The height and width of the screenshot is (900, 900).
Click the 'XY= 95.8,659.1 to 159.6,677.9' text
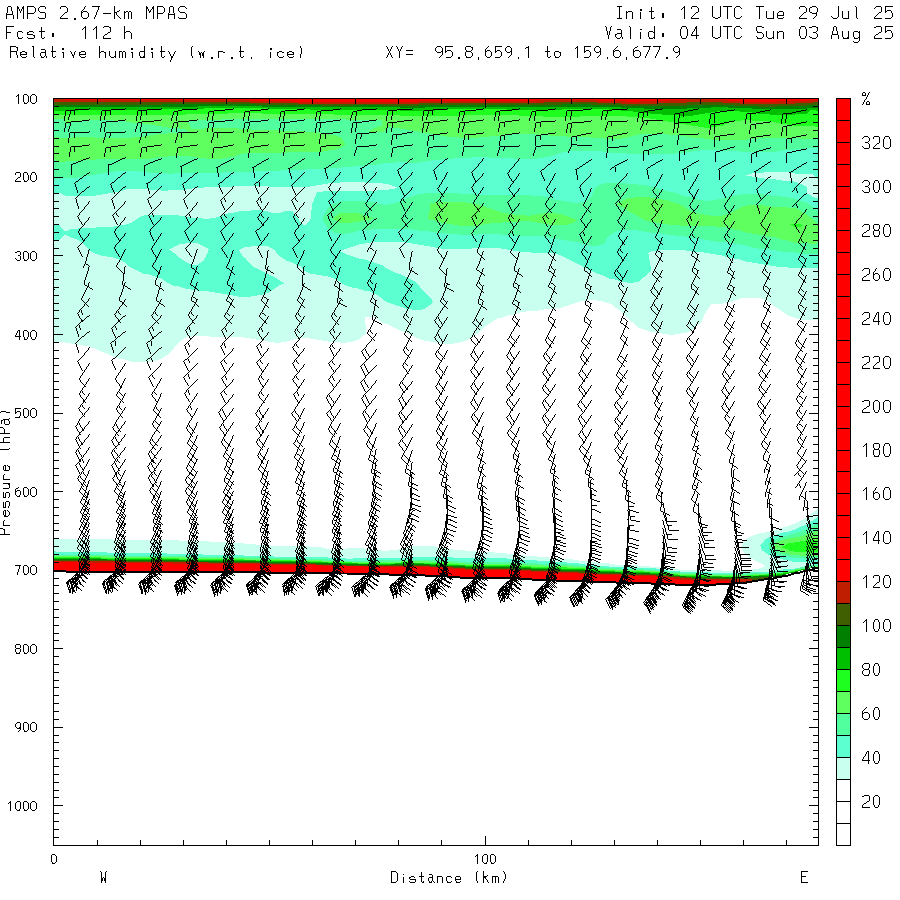pos(533,53)
